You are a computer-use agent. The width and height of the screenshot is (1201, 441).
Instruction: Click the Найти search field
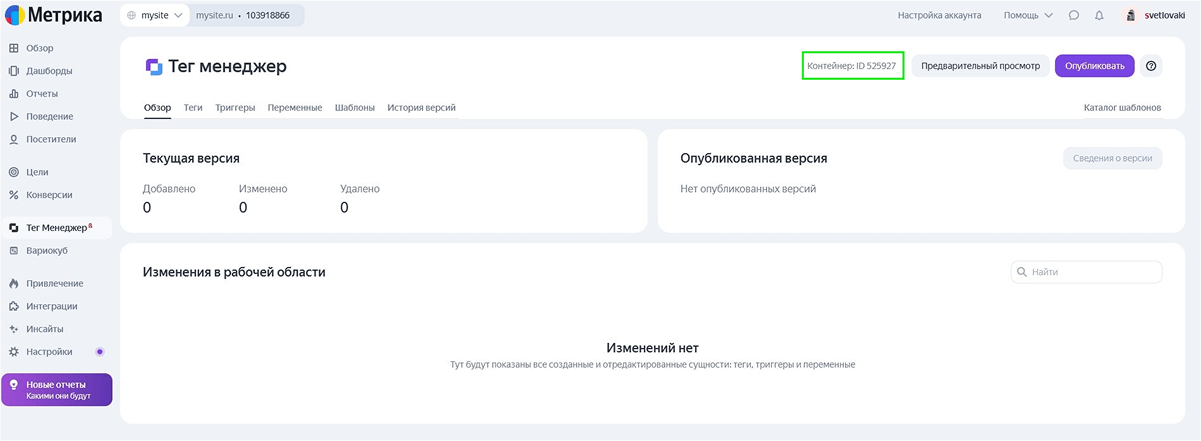click(x=1086, y=272)
